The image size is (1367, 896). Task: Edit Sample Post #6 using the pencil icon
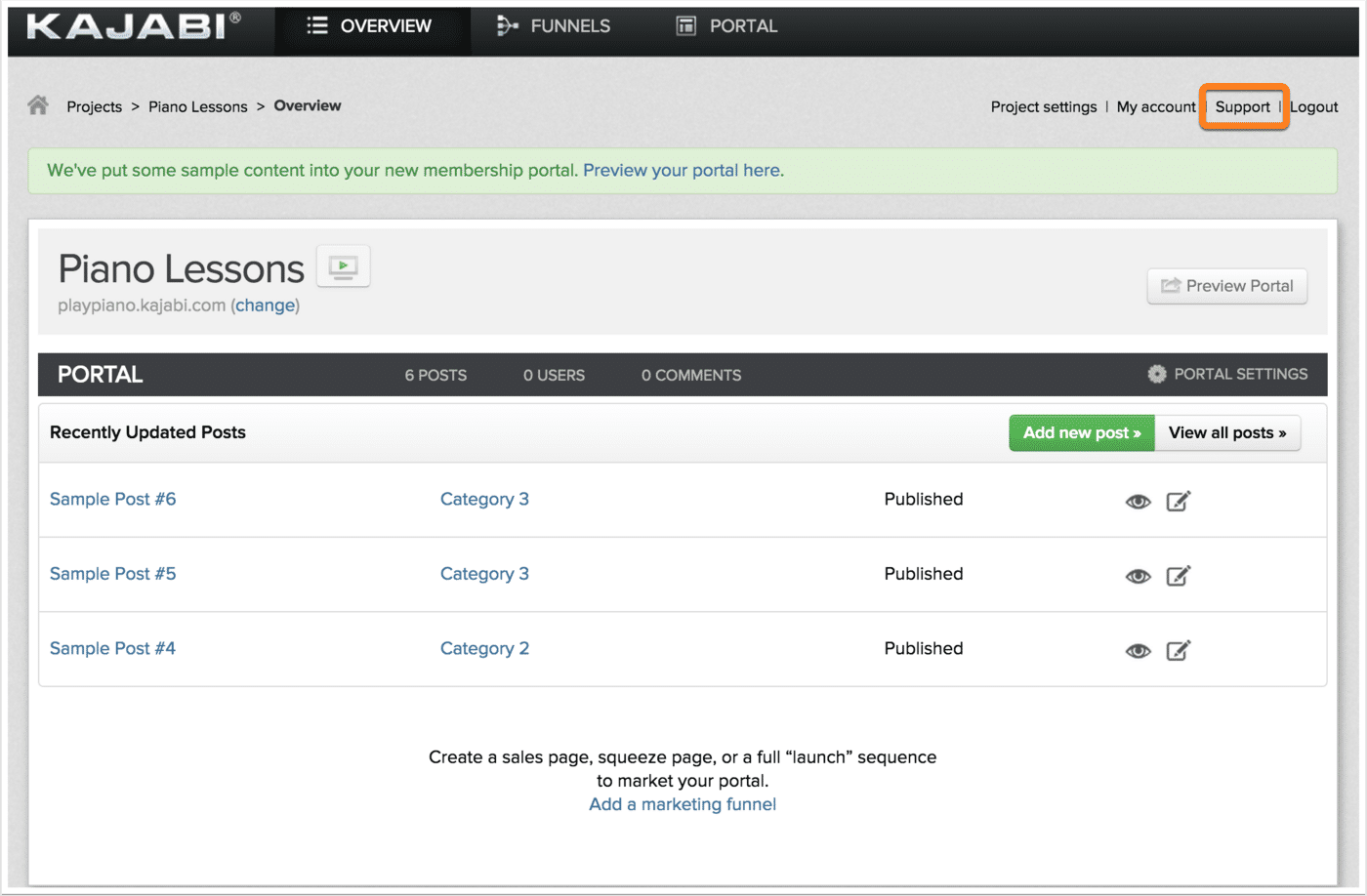tap(1179, 501)
